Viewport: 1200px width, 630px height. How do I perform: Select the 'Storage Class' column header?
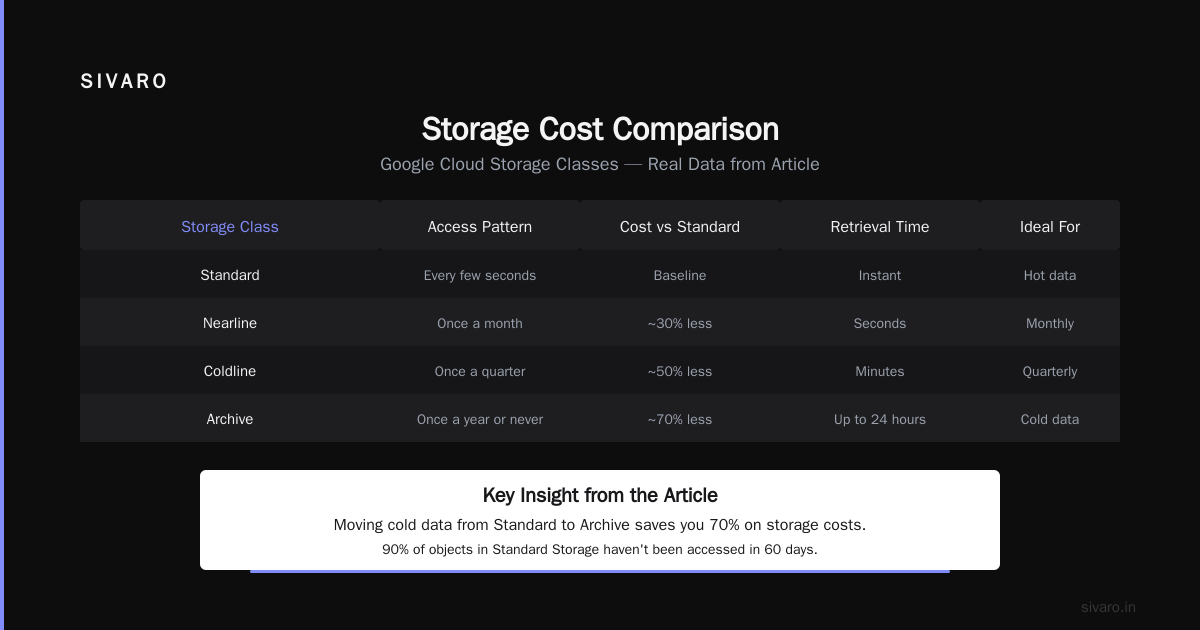(x=230, y=226)
